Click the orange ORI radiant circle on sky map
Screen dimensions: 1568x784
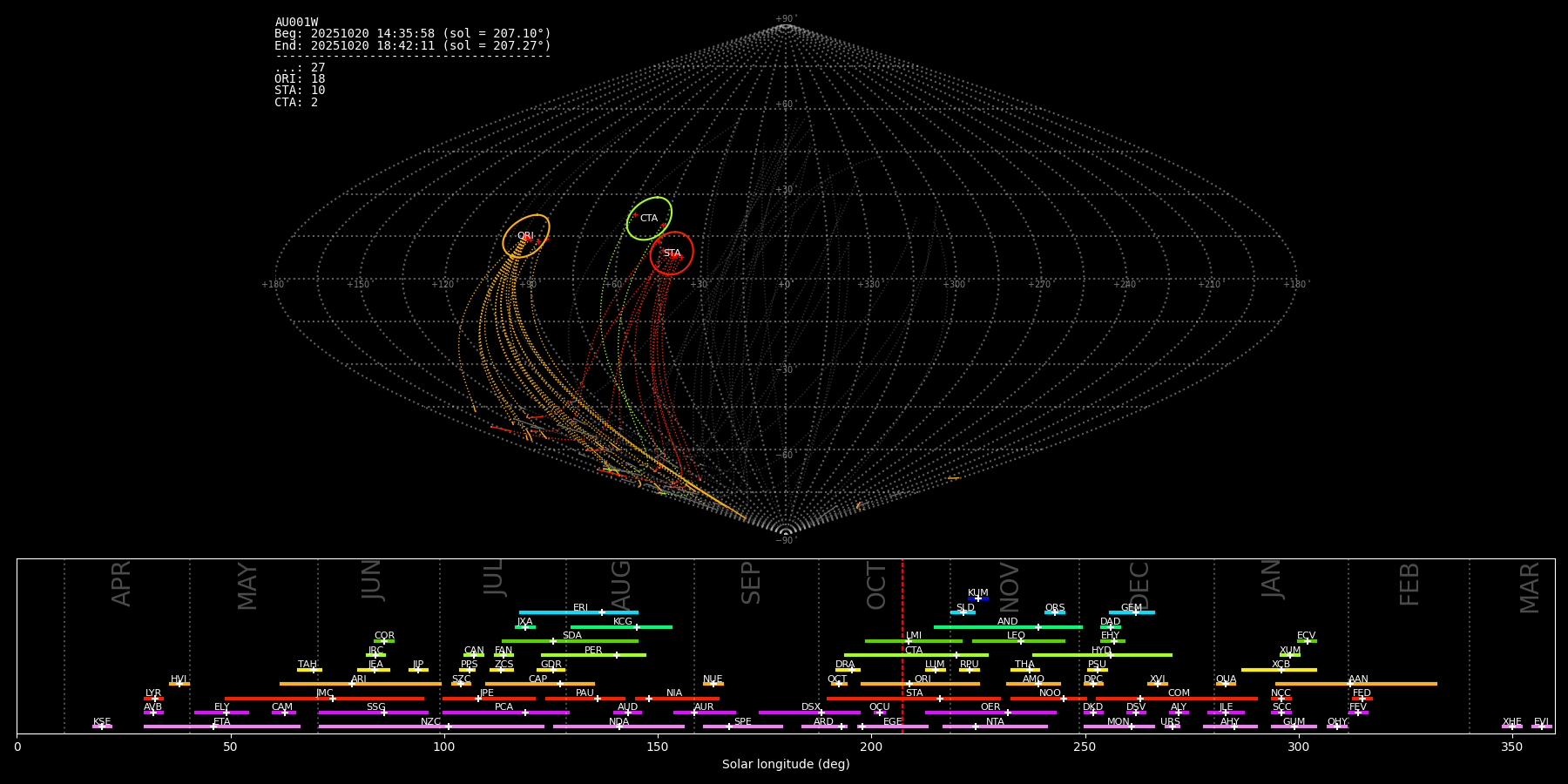pos(526,236)
